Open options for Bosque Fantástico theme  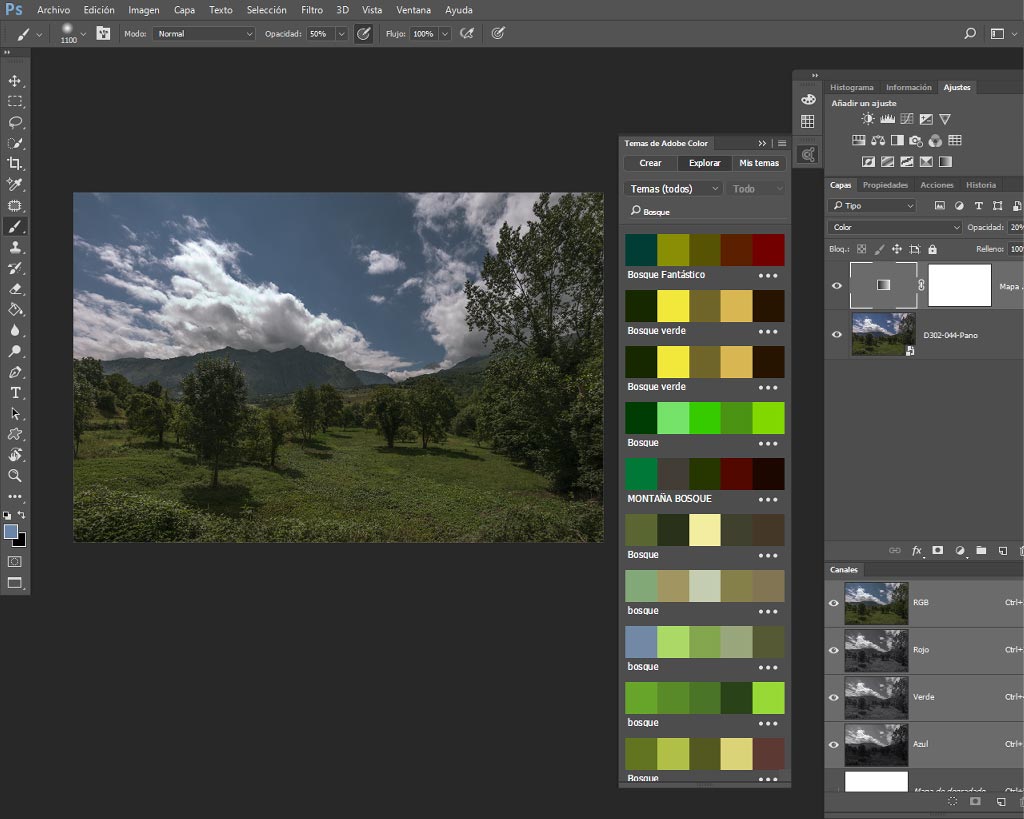(768, 276)
